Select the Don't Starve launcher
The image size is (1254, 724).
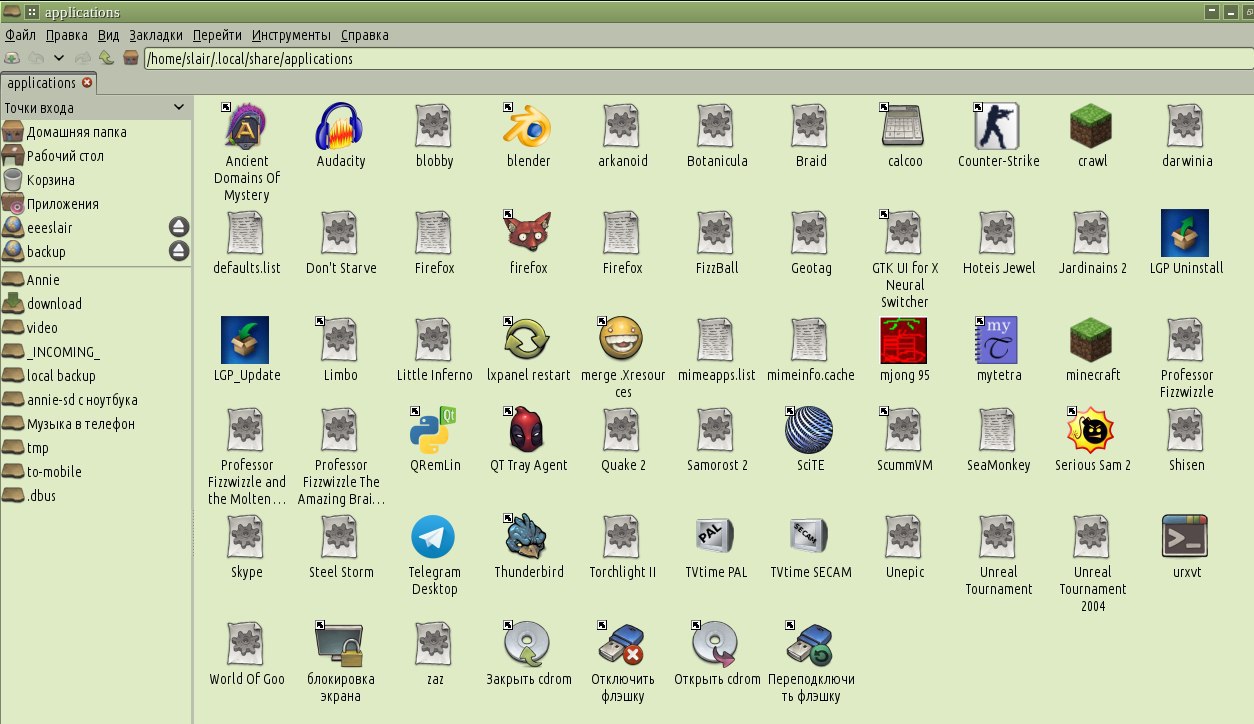(340, 243)
